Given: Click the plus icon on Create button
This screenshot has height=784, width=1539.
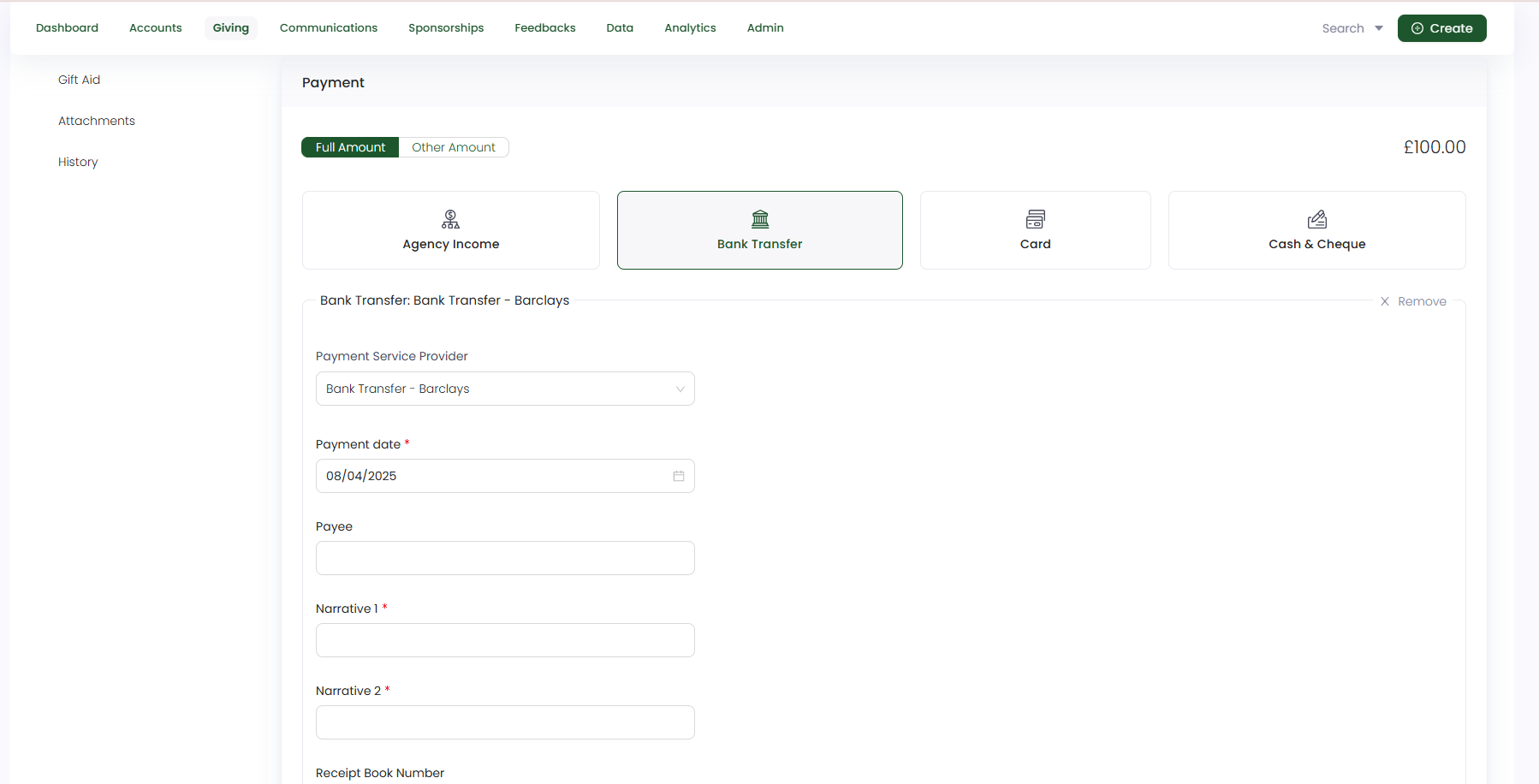Looking at the screenshot, I should pos(1417,28).
